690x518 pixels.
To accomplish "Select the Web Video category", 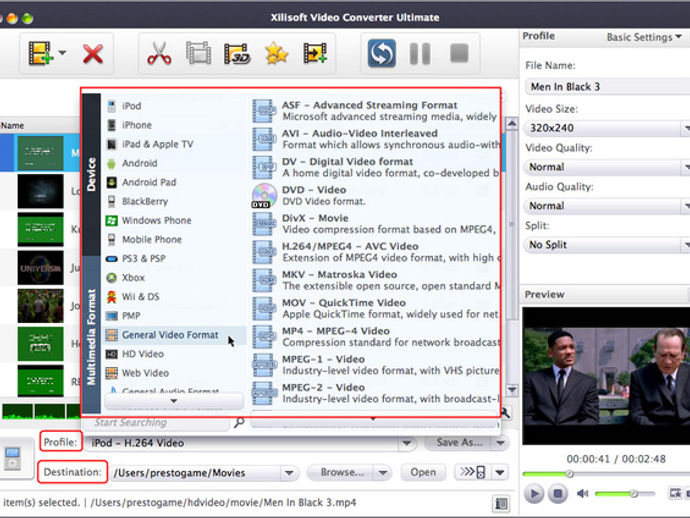I will click(x=174, y=373).
